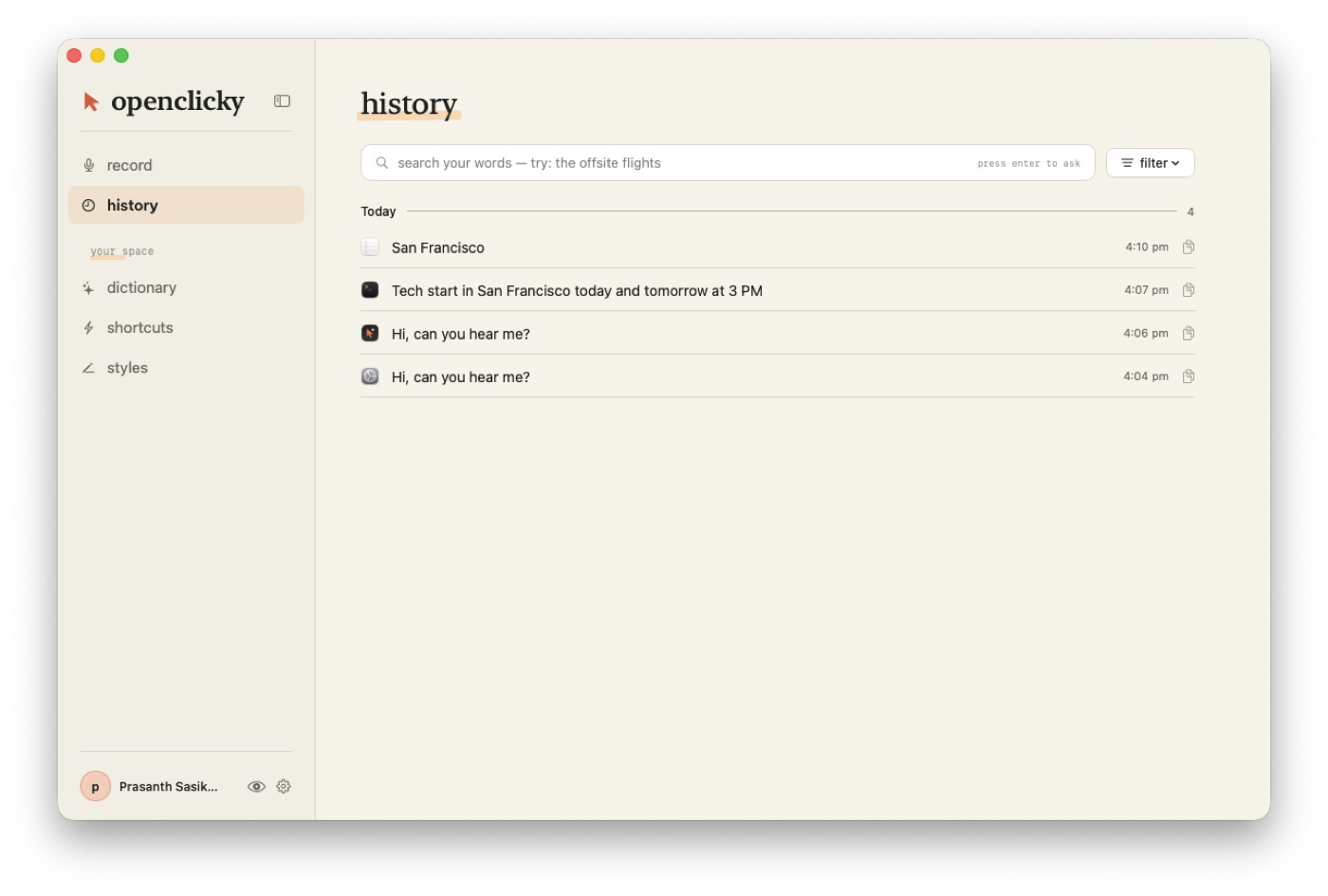Click the app icon of the 4:06 pm entry
1328x896 pixels.
(x=370, y=334)
